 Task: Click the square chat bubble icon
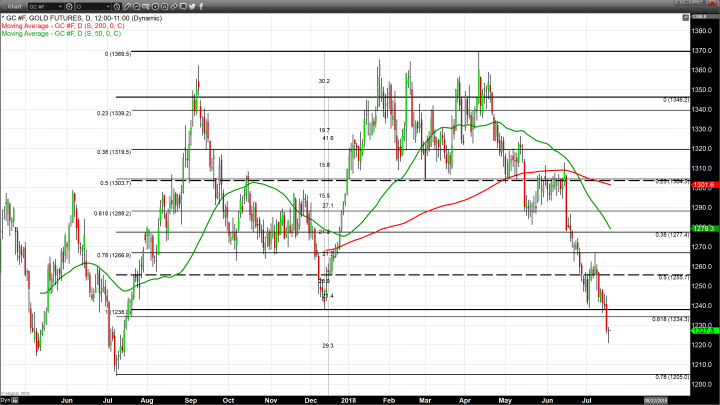(x=183, y=6)
